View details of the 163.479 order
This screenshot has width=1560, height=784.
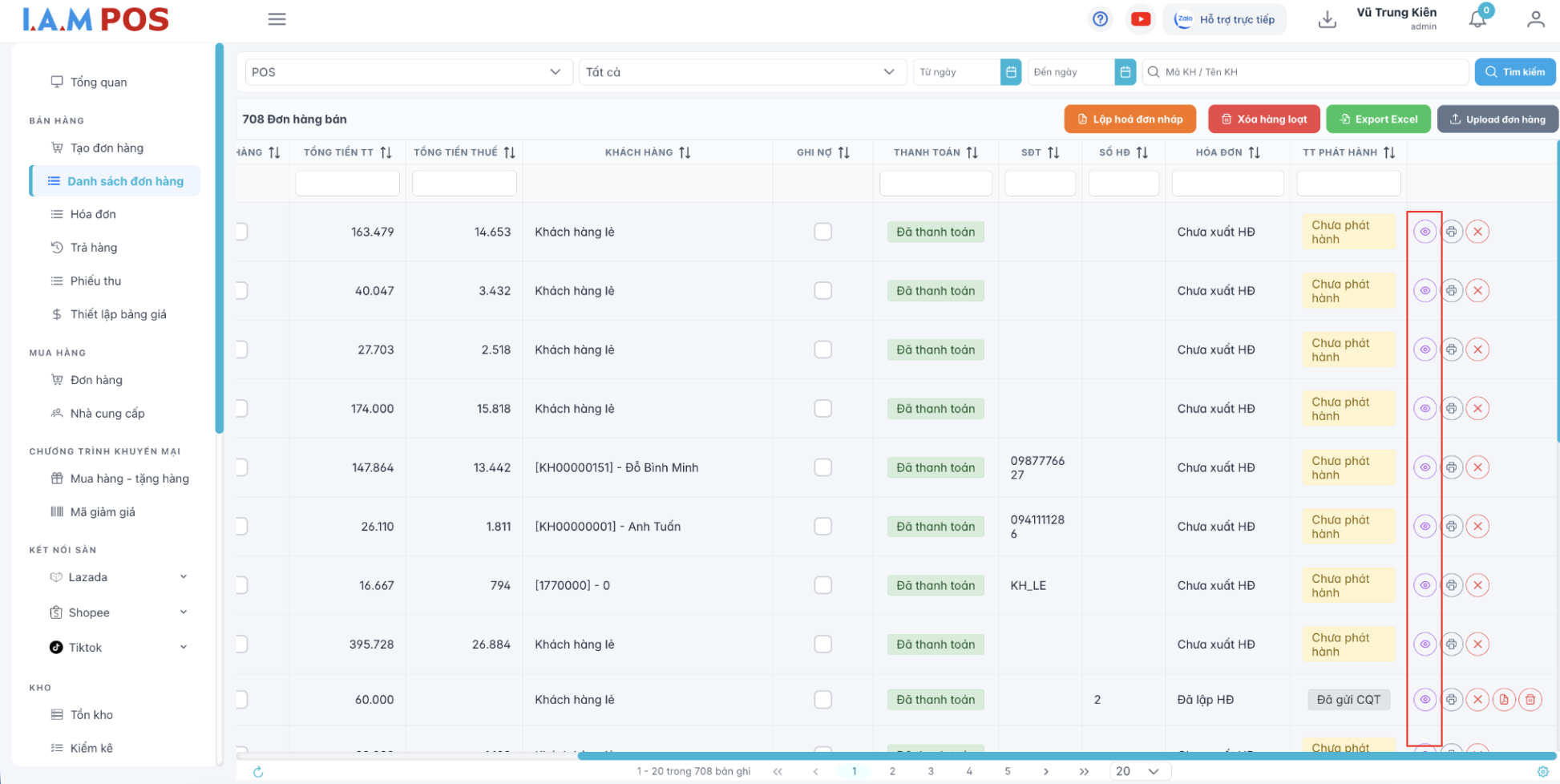point(1425,232)
